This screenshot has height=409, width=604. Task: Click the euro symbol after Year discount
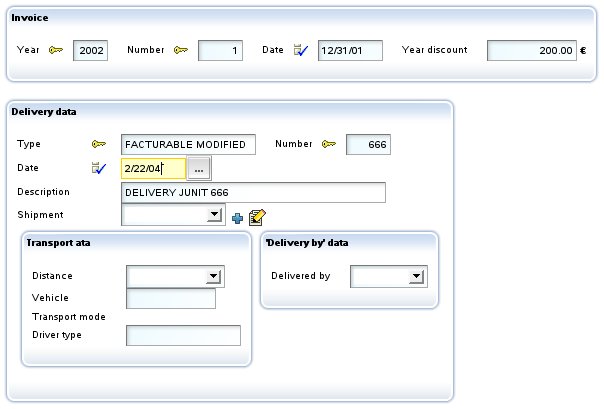[583, 50]
